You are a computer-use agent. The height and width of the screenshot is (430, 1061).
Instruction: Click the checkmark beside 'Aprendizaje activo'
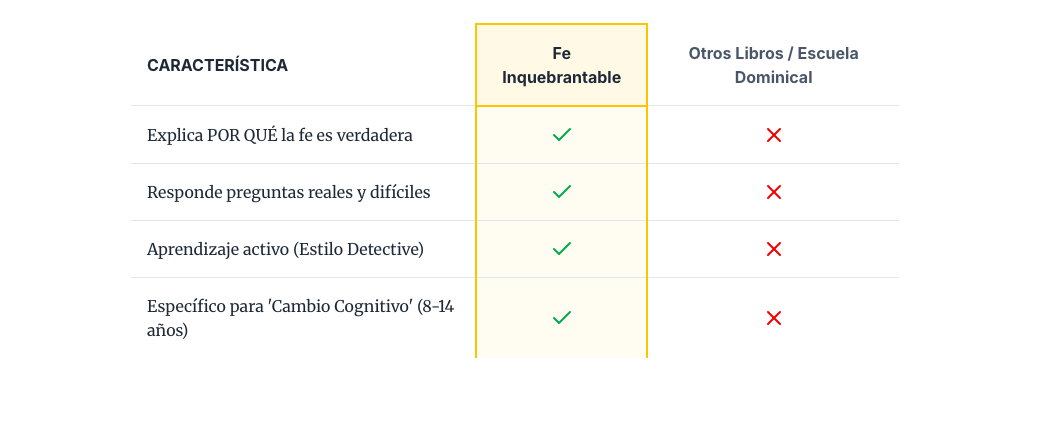click(562, 248)
